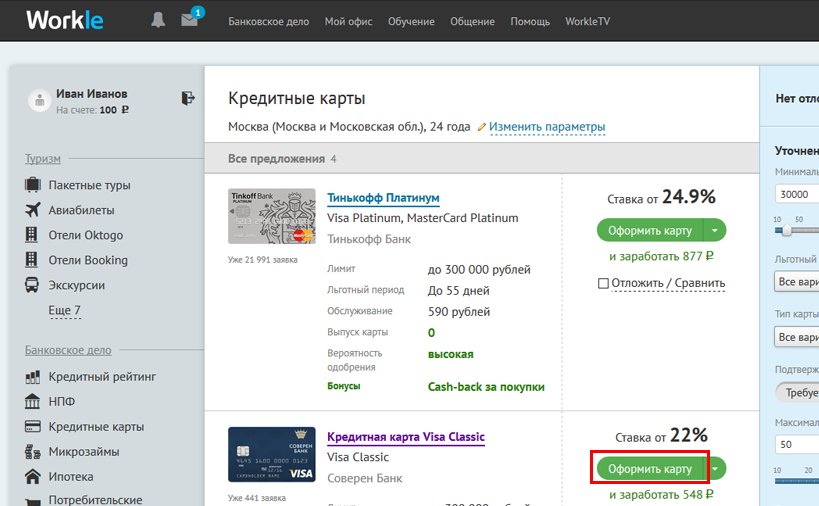The height and width of the screenshot is (506, 819).
Task: Click the Иван Иванов username
Action: click(x=91, y=94)
